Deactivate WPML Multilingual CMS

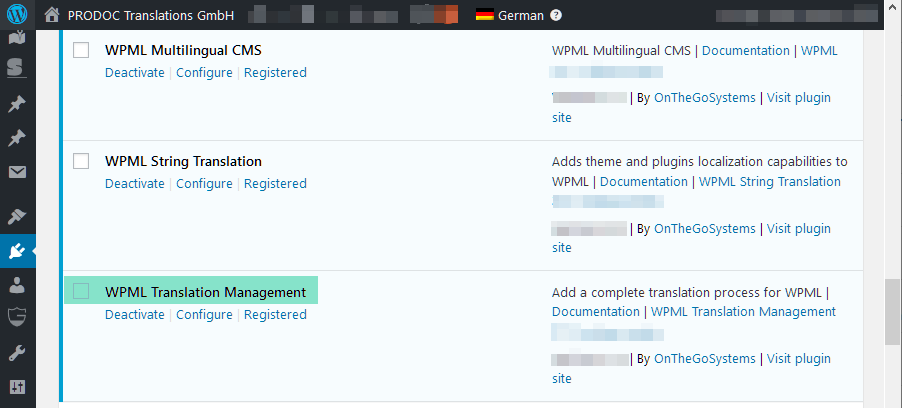pyautogui.click(x=135, y=73)
